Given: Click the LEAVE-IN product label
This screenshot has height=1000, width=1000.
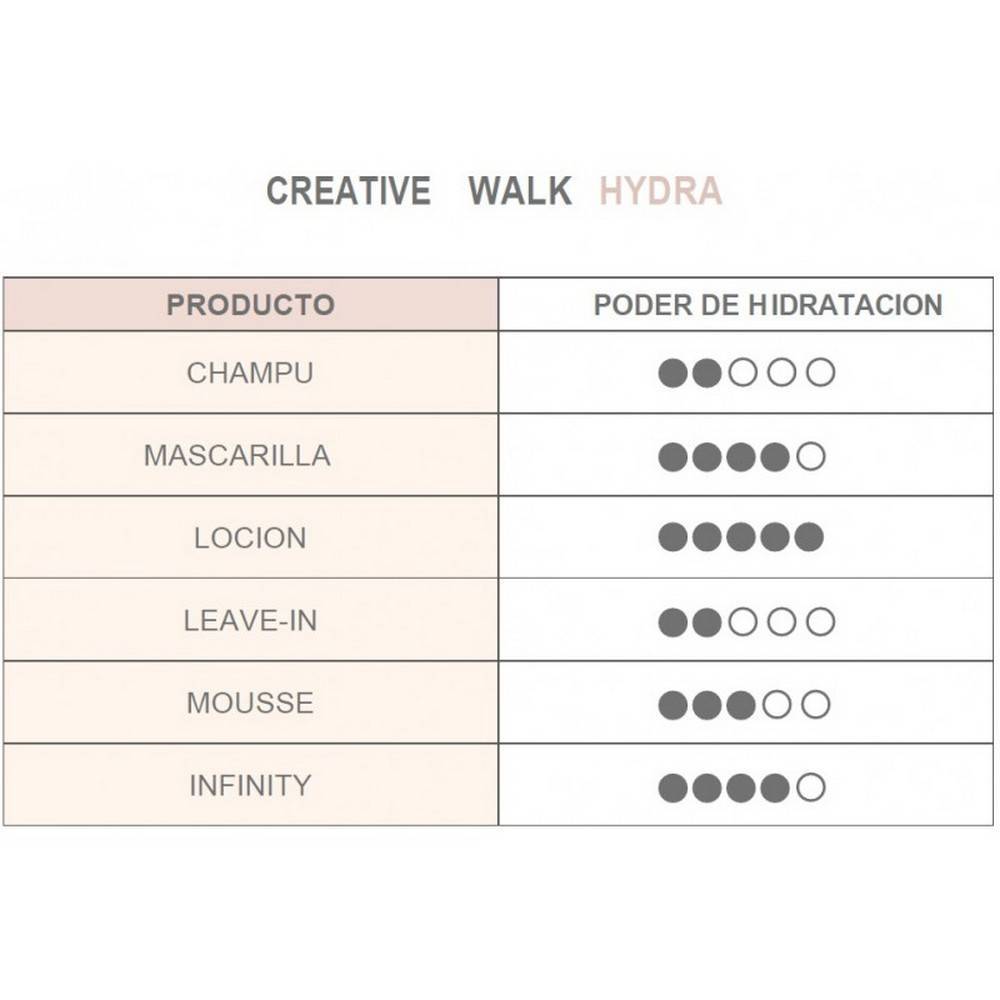Looking at the screenshot, I should [250, 621].
